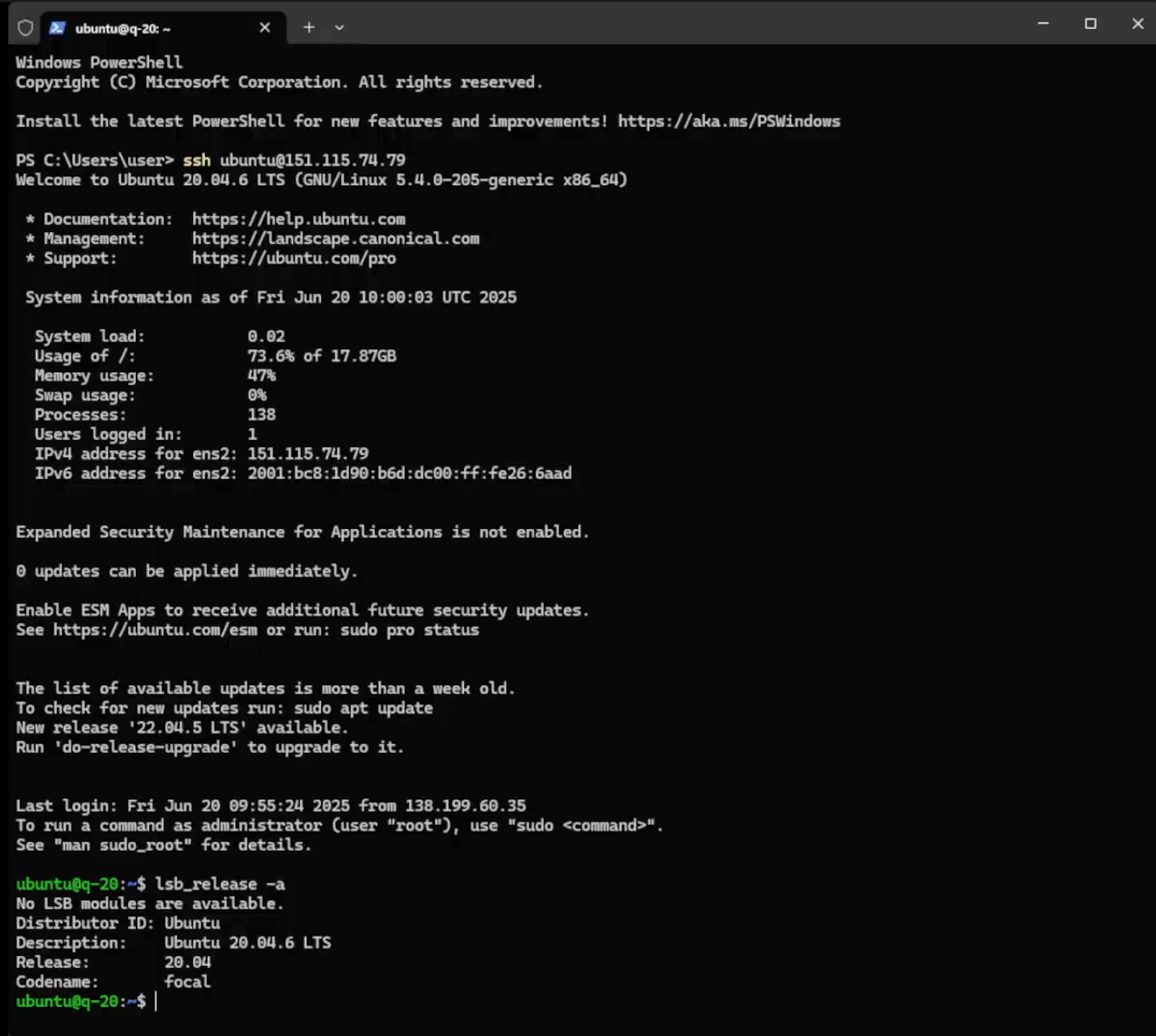Viewport: 1156px width, 1036px height.
Task: Click the 'Users logged in' value 1
Action: point(252,433)
